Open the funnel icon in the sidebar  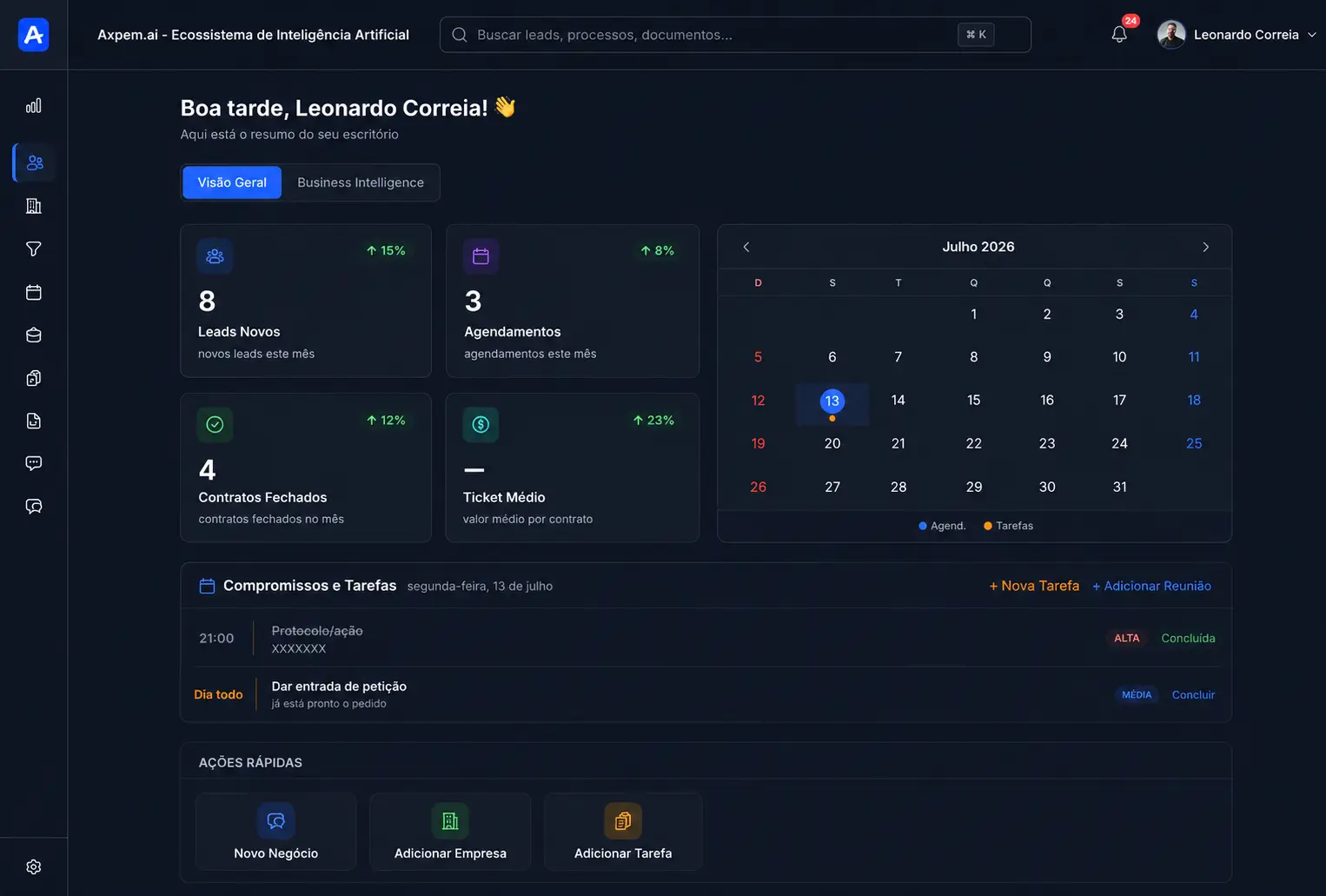(33, 249)
